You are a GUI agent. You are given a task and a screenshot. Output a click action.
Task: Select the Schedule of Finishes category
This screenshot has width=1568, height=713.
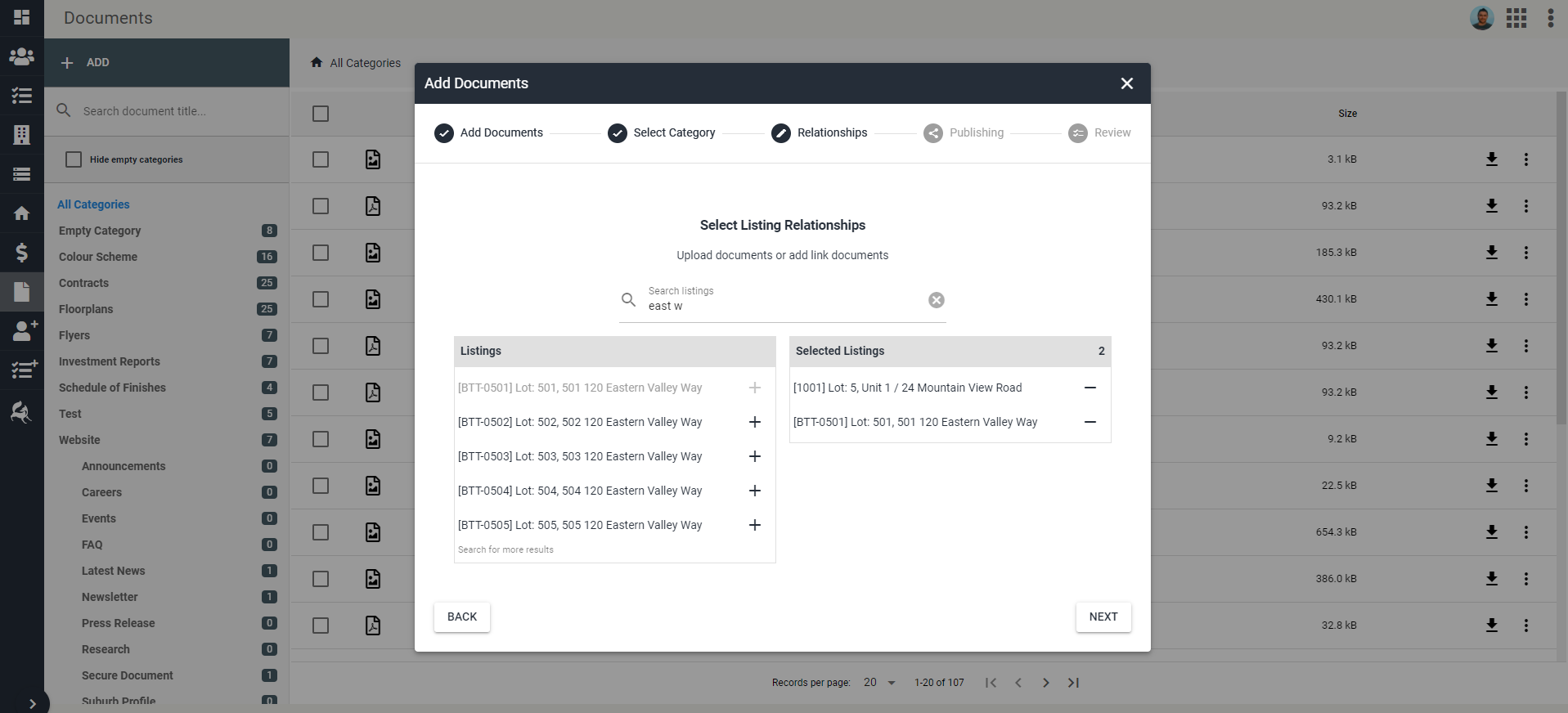[x=112, y=388]
